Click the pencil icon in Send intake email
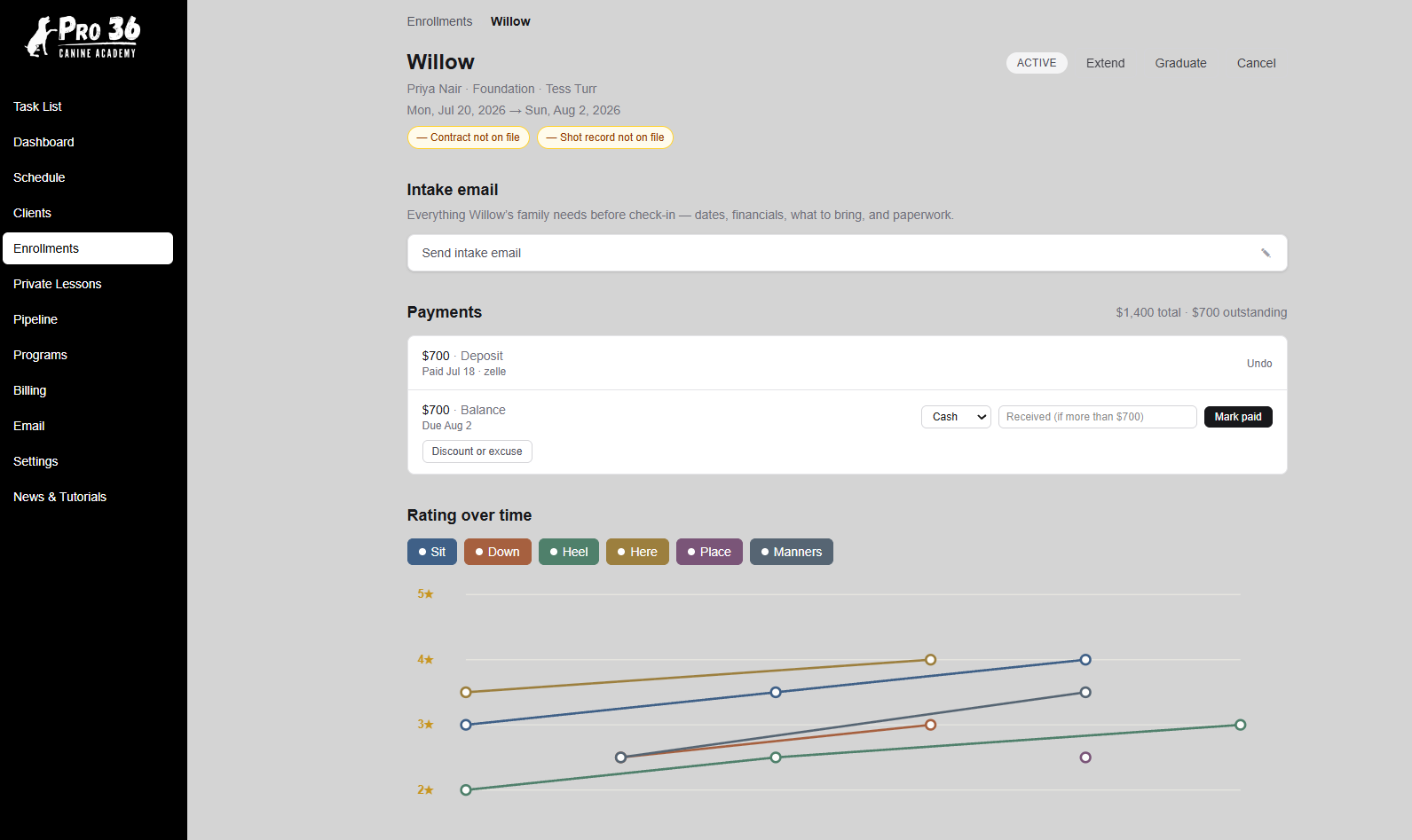The height and width of the screenshot is (840, 1412). pyautogui.click(x=1266, y=253)
